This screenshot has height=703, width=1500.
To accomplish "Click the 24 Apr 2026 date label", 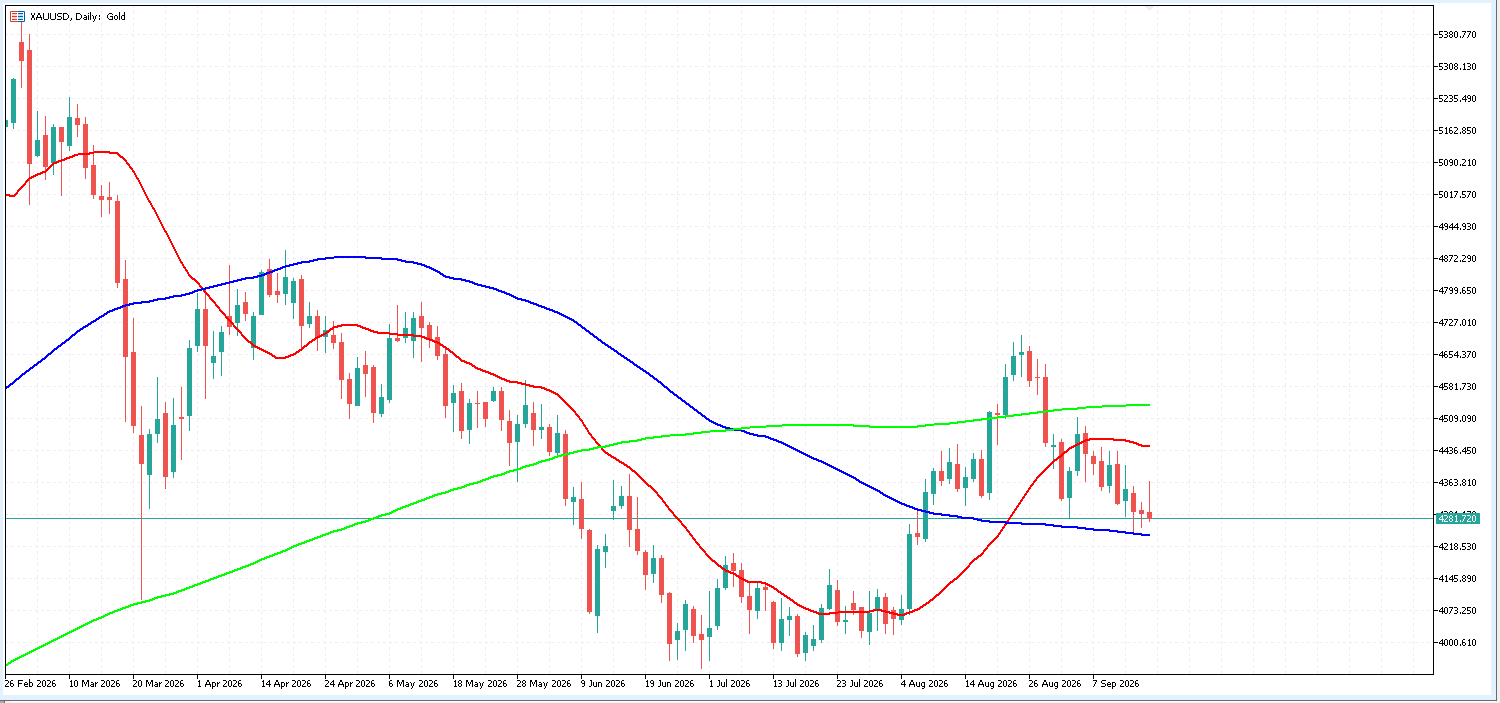I will 350,684.
